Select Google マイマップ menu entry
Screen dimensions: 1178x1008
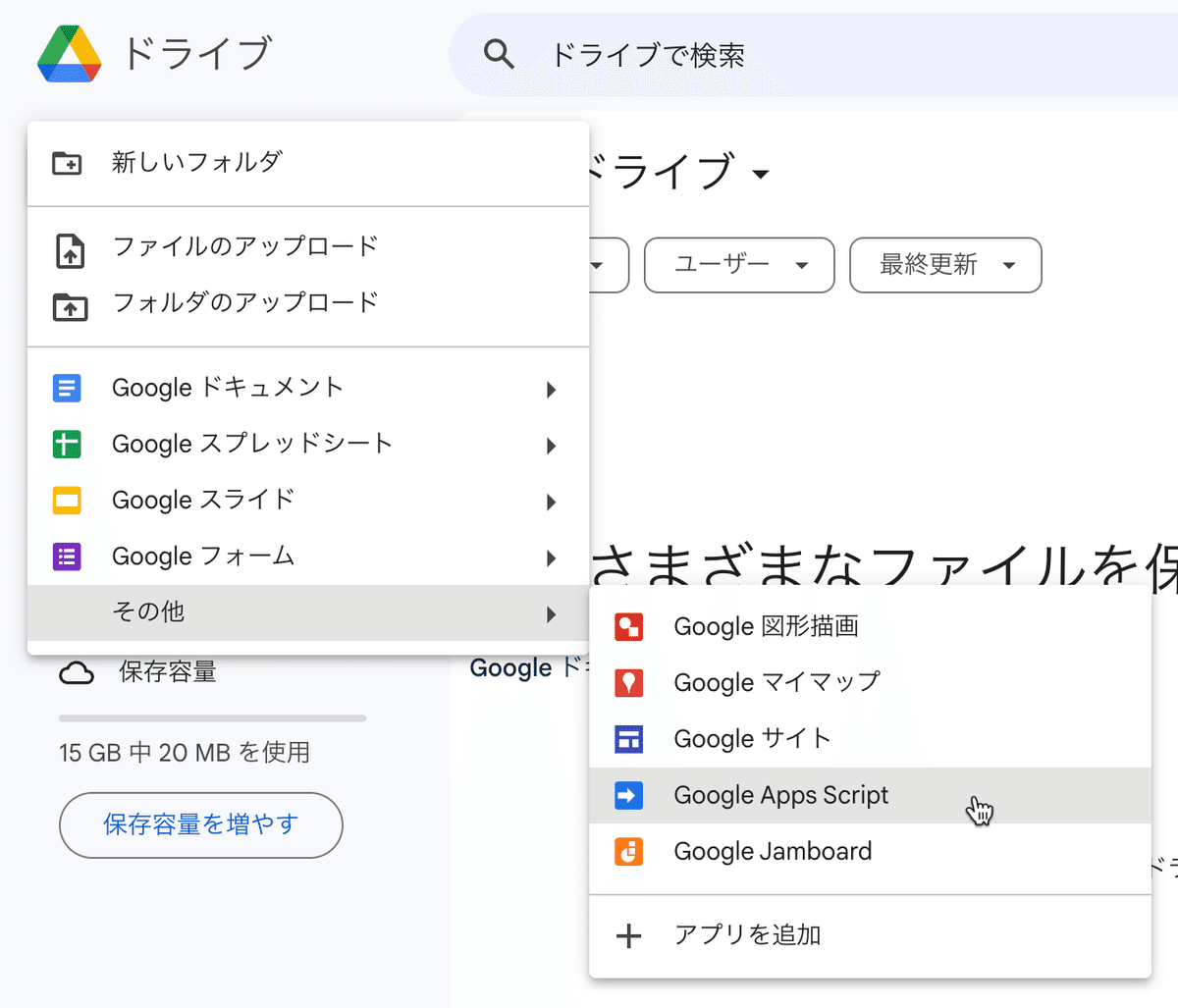pos(870,683)
